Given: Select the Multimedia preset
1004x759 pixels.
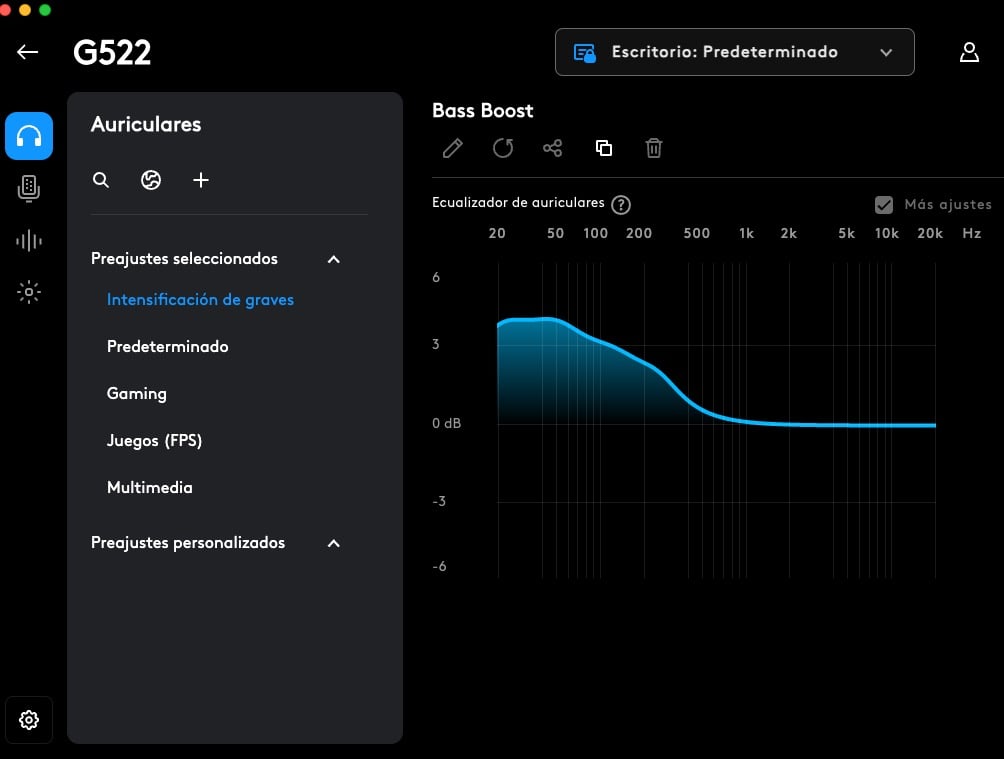Looking at the screenshot, I should pos(150,487).
